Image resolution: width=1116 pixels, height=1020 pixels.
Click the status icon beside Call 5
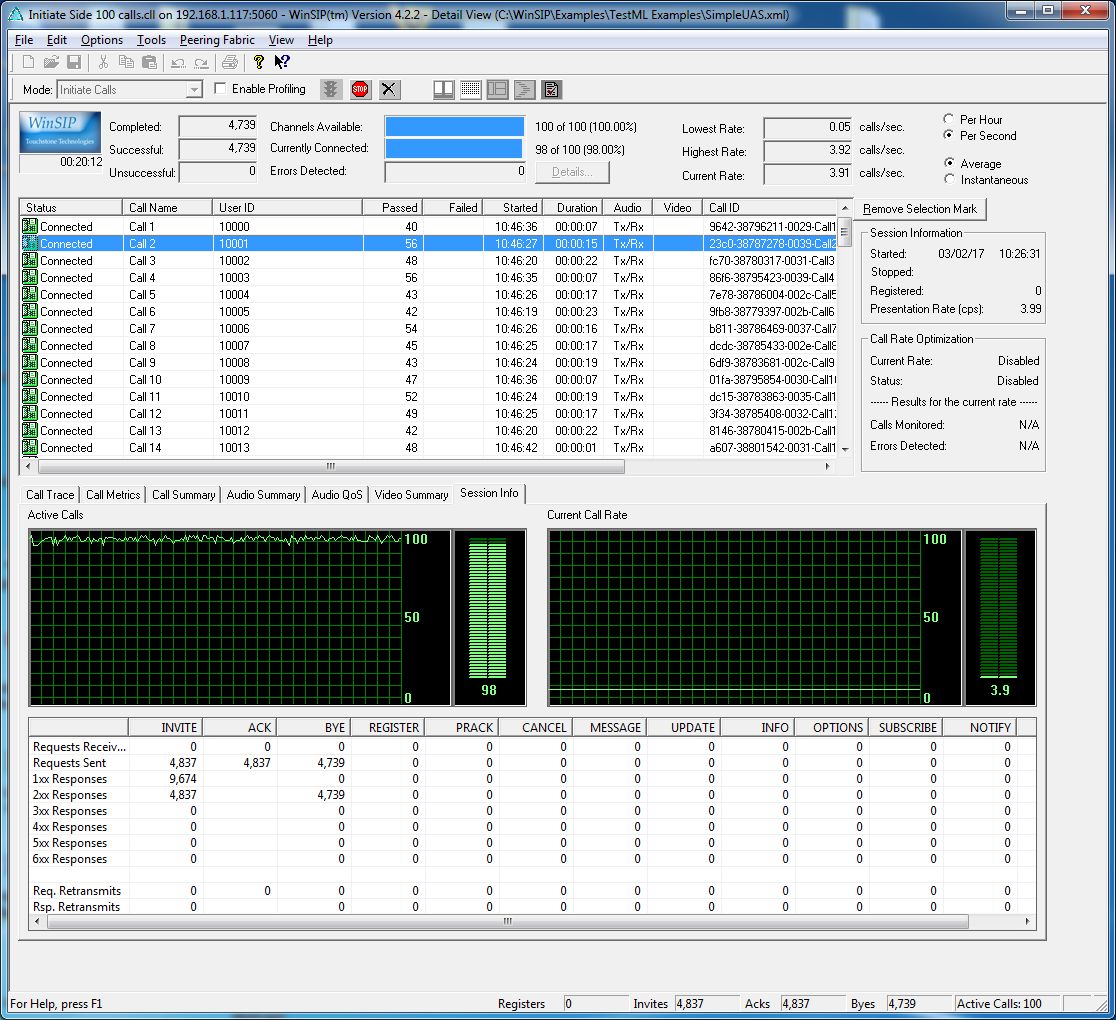(30, 295)
